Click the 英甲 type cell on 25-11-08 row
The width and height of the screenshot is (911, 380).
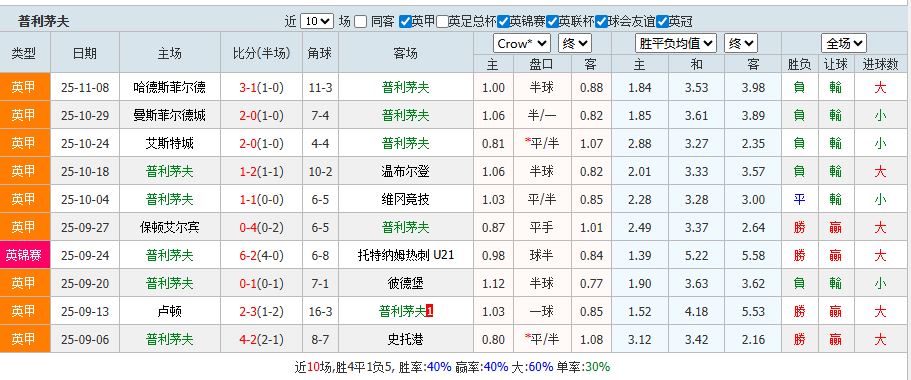pyautogui.click(x=24, y=88)
